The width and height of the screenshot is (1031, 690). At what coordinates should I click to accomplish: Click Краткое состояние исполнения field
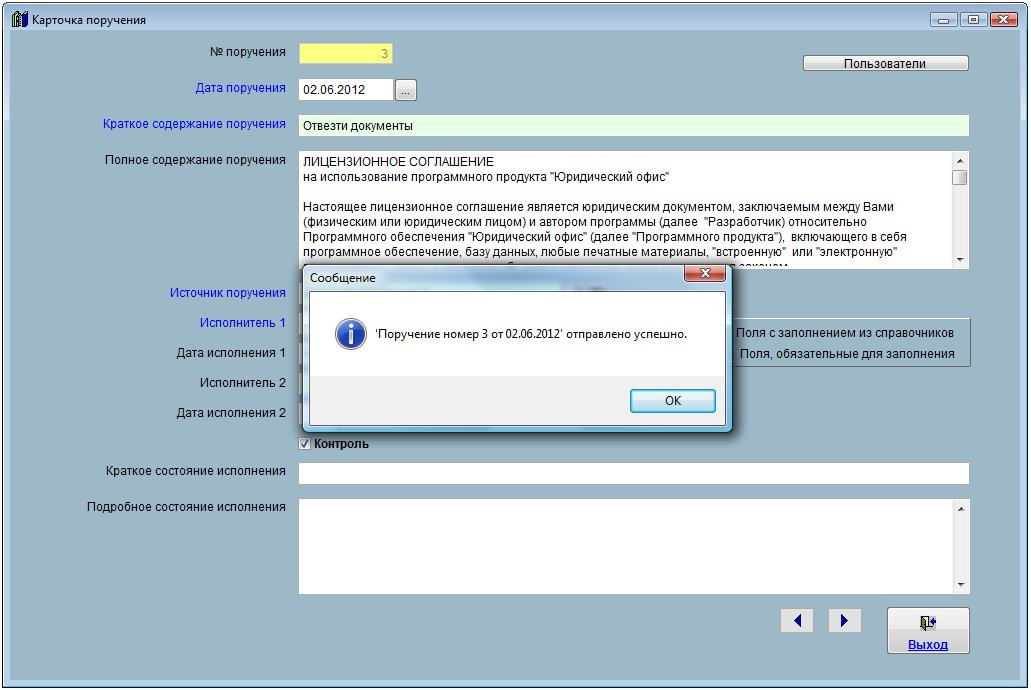[x=634, y=473]
